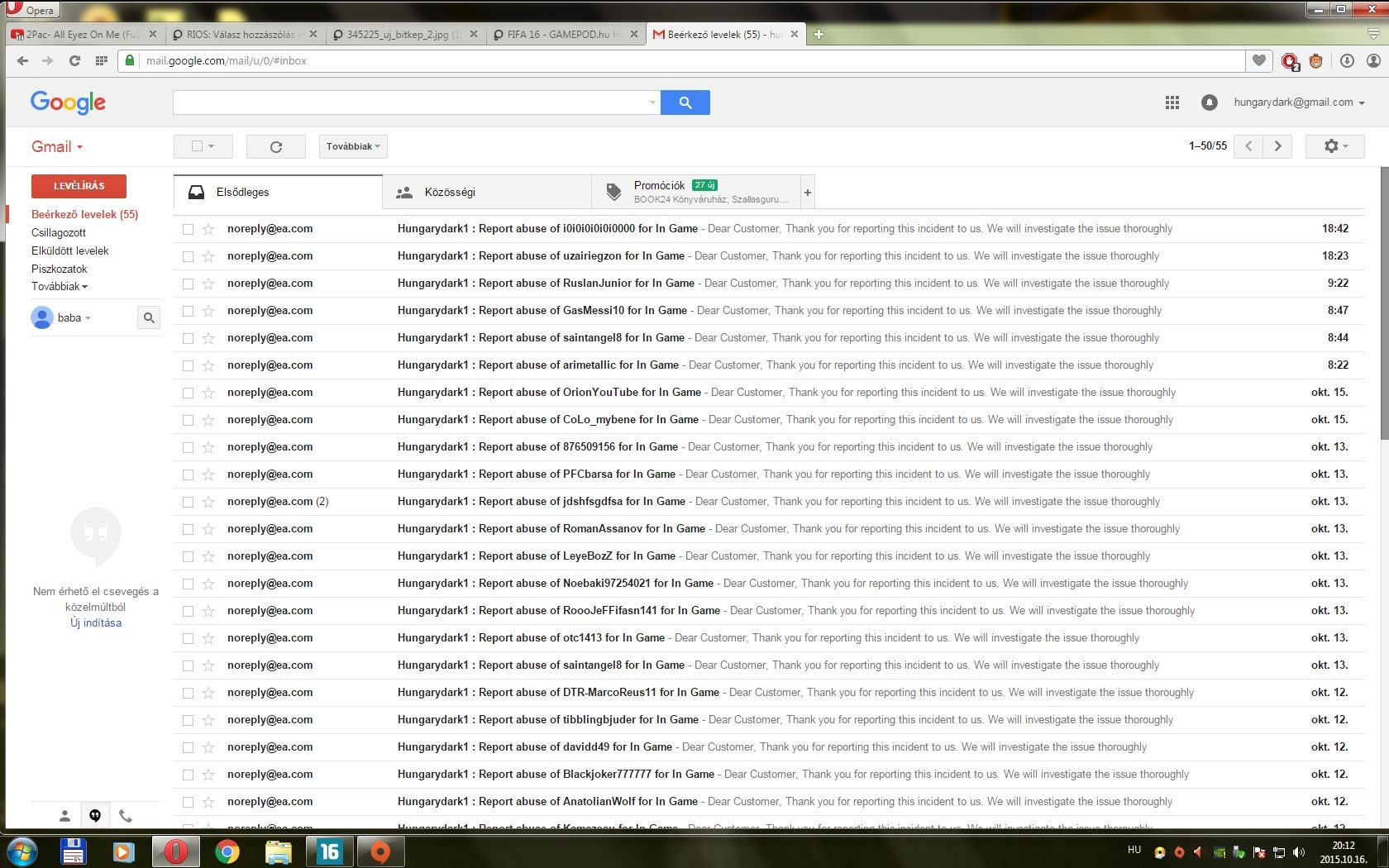1389x868 pixels.
Task: Switch to the RIOS: Válasz hozzászólás tab
Action: click(x=244, y=35)
